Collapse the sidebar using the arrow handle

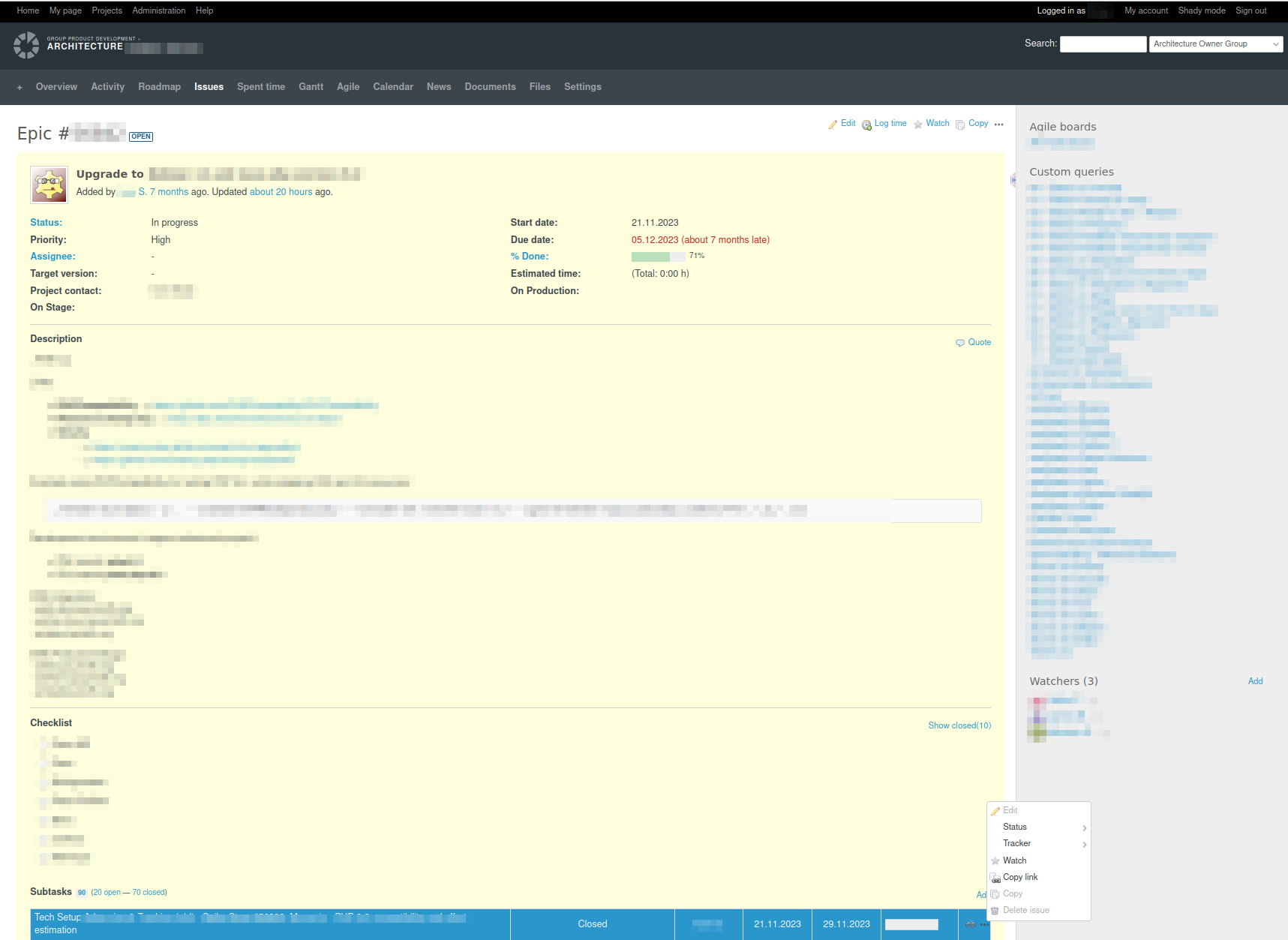point(1013,180)
